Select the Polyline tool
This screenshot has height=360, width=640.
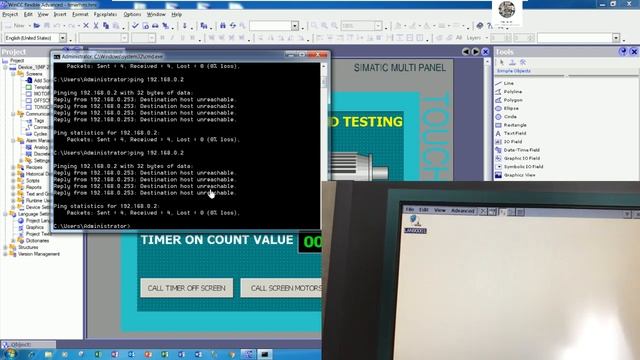[513, 92]
